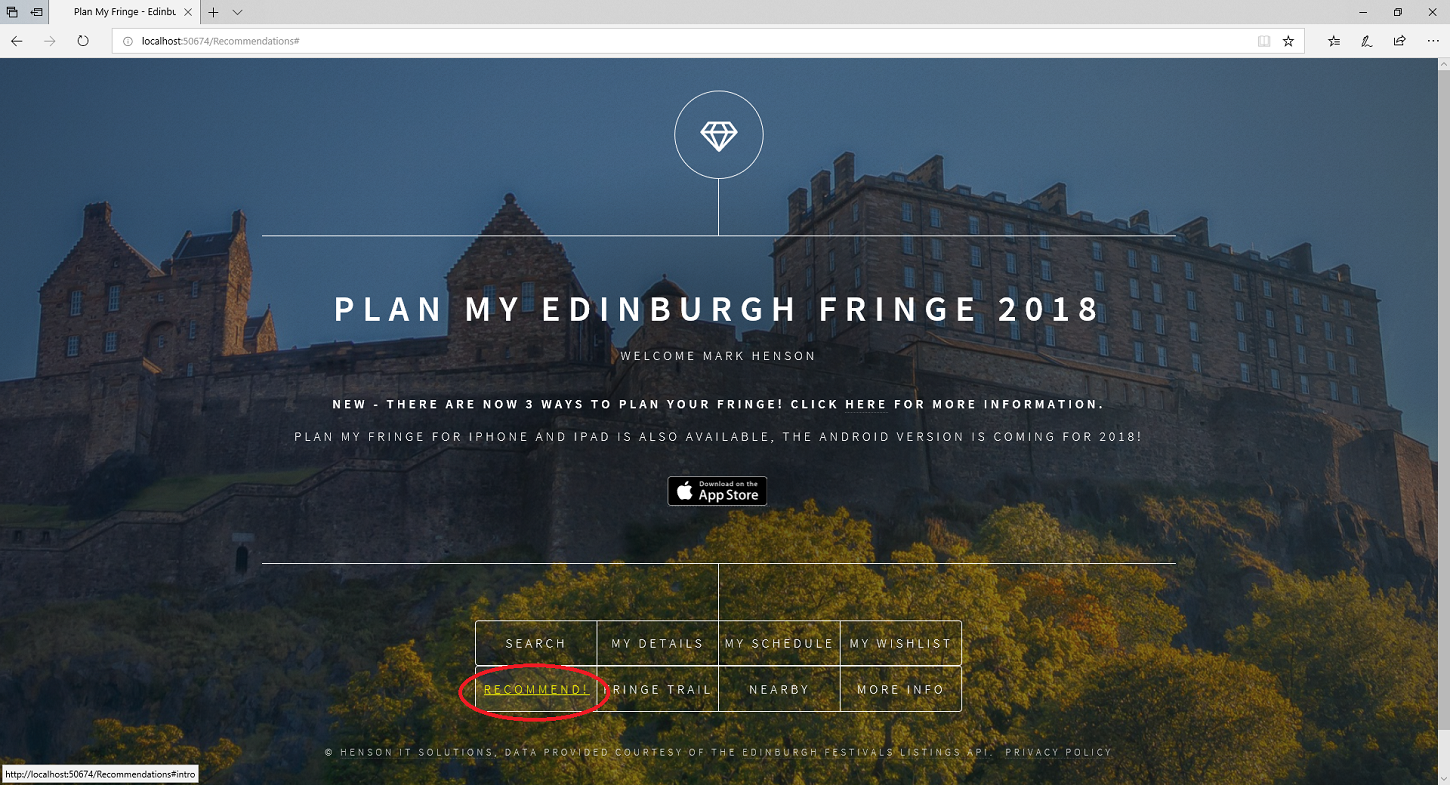Close the Plan My Fringe tab
The height and width of the screenshot is (785, 1450).
188,12
